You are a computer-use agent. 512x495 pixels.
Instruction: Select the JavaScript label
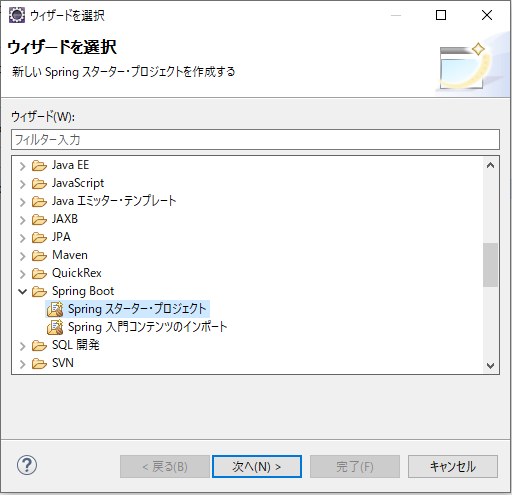tap(78, 183)
